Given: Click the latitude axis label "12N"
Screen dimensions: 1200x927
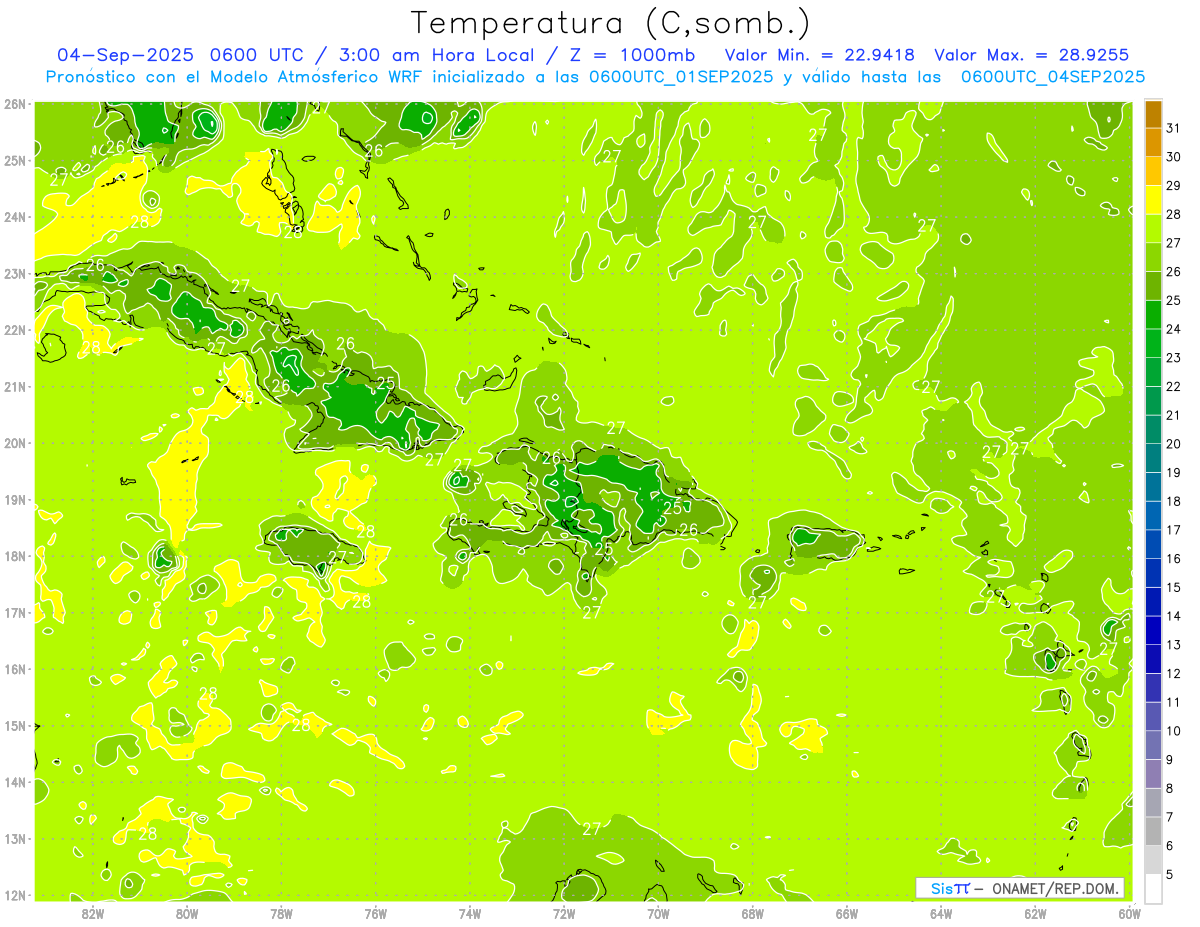Looking at the screenshot, I should coord(15,895).
